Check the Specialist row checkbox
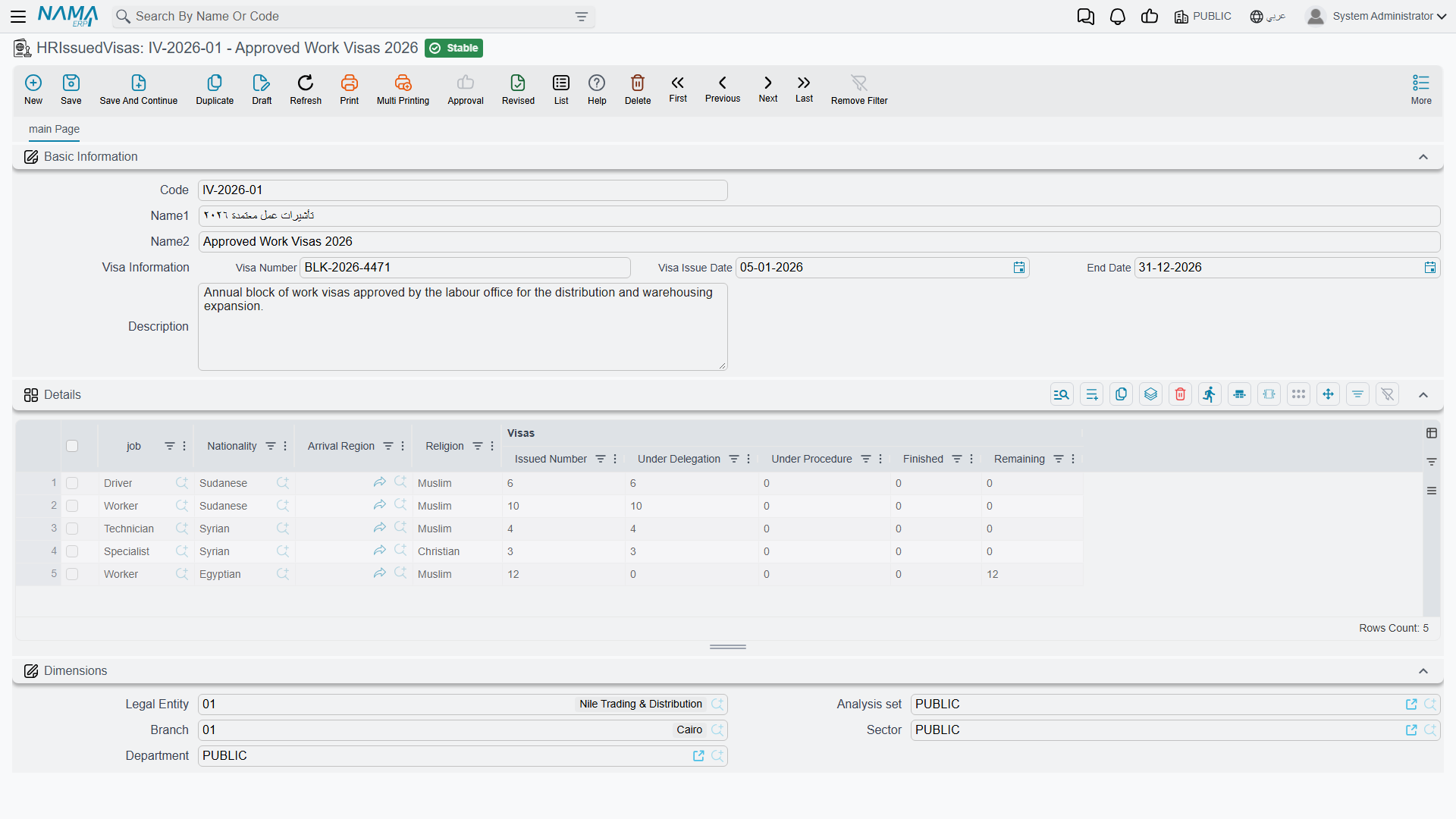Screen dimensions: 1456x819 72,551
